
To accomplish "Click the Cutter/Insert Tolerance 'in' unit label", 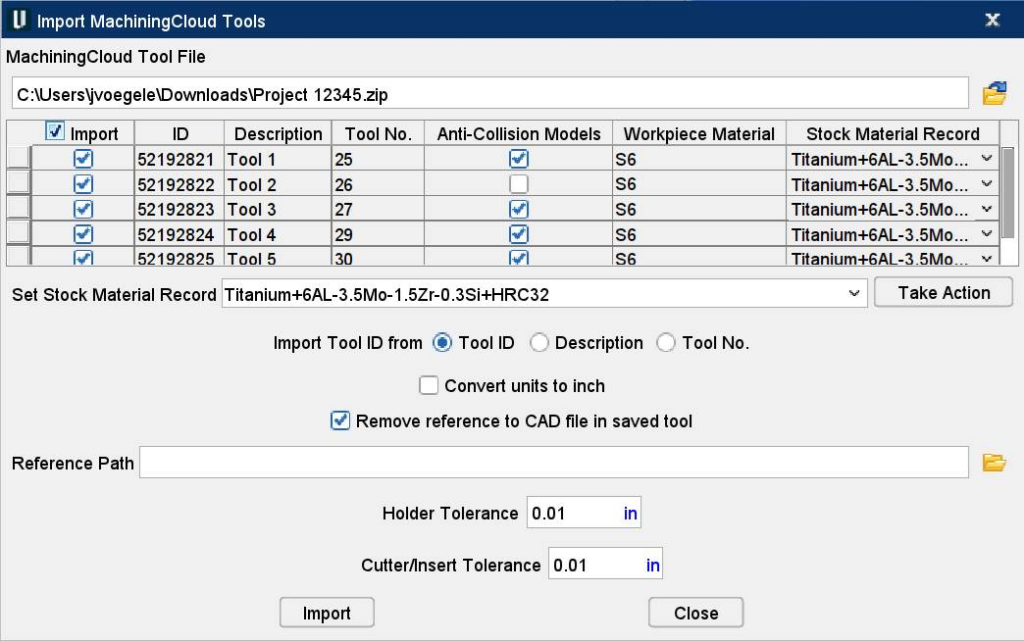I will click(652, 565).
